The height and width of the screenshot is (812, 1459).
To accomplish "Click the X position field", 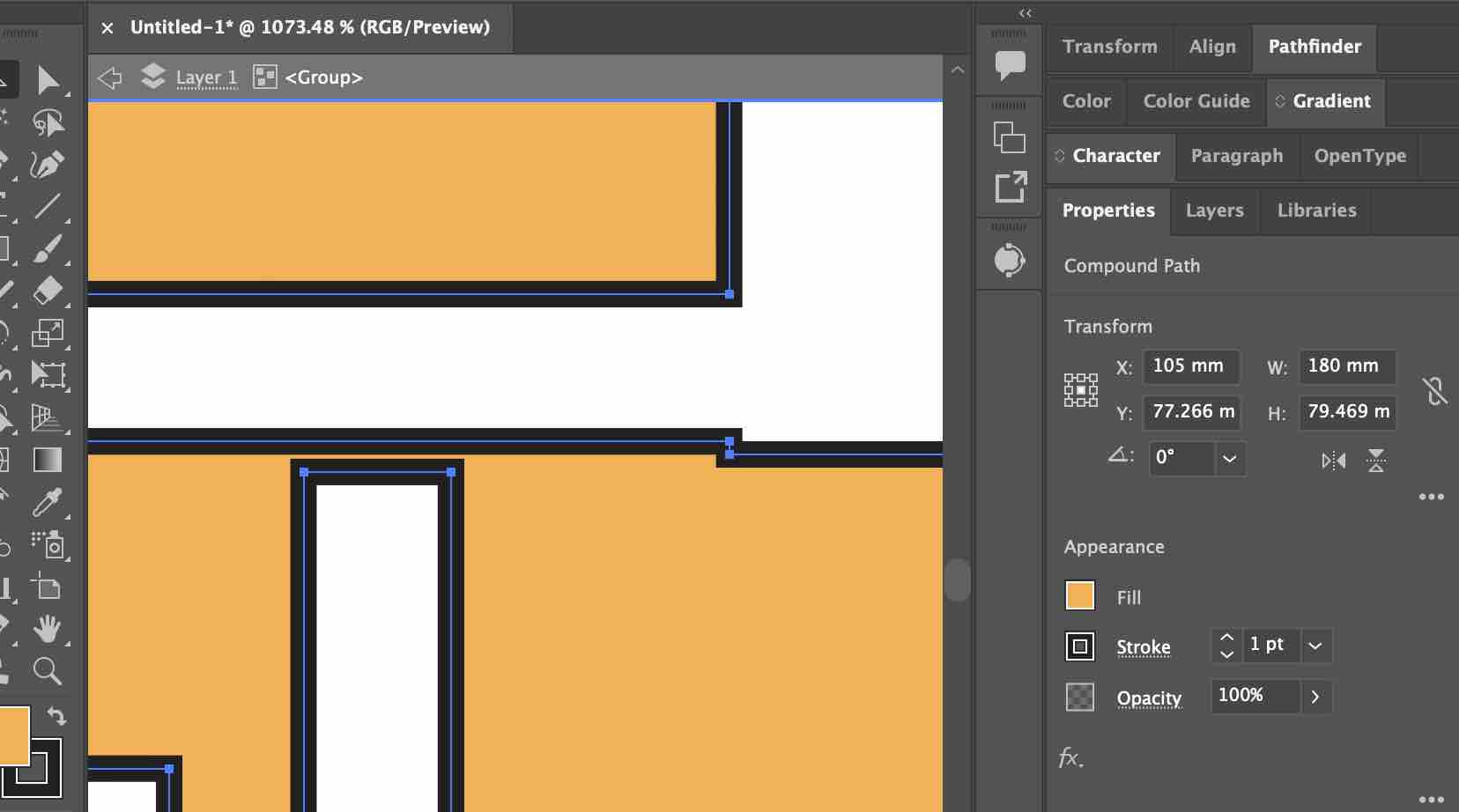I will pyautogui.click(x=1191, y=366).
